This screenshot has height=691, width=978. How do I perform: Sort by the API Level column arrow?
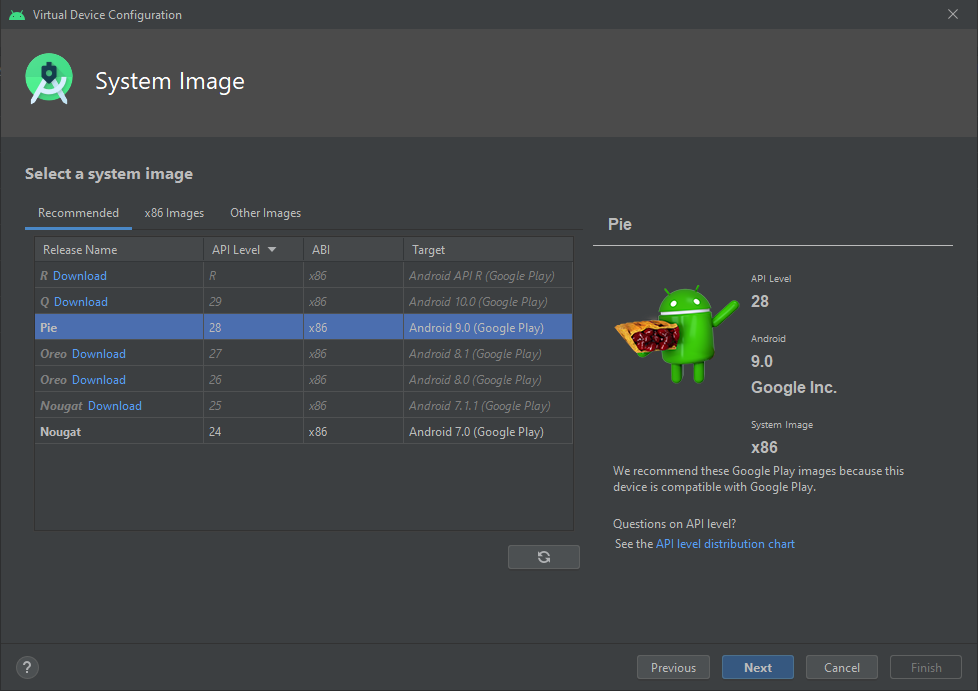click(x=272, y=249)
